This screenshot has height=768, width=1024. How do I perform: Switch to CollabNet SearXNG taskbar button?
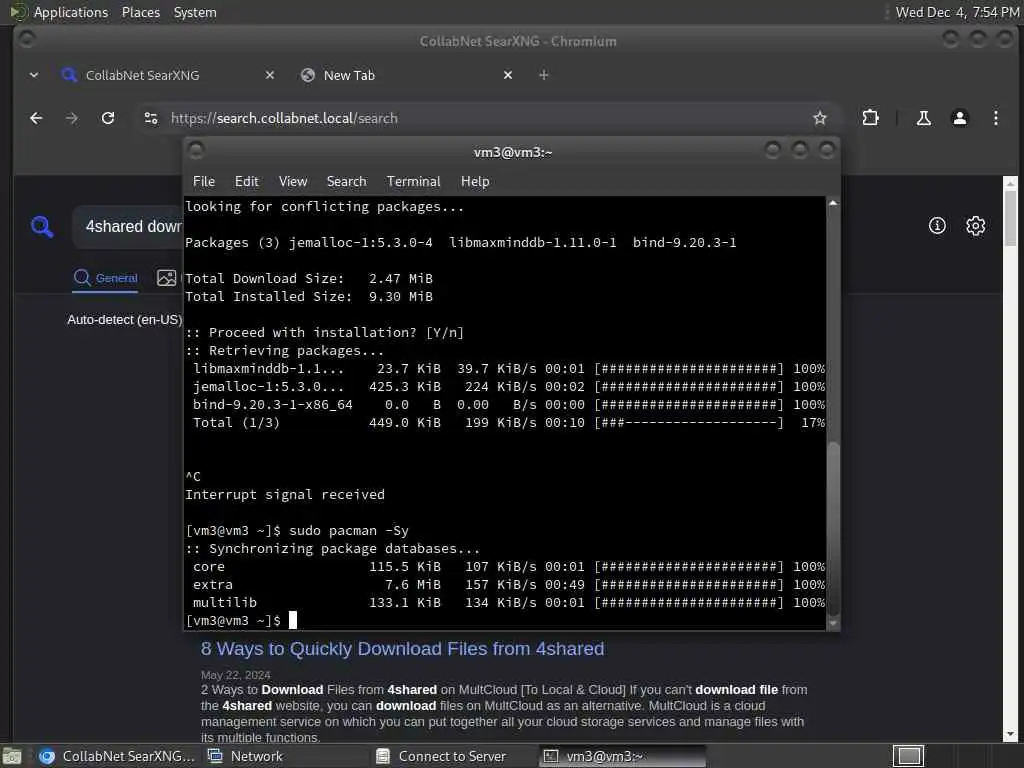coord(116,756)
